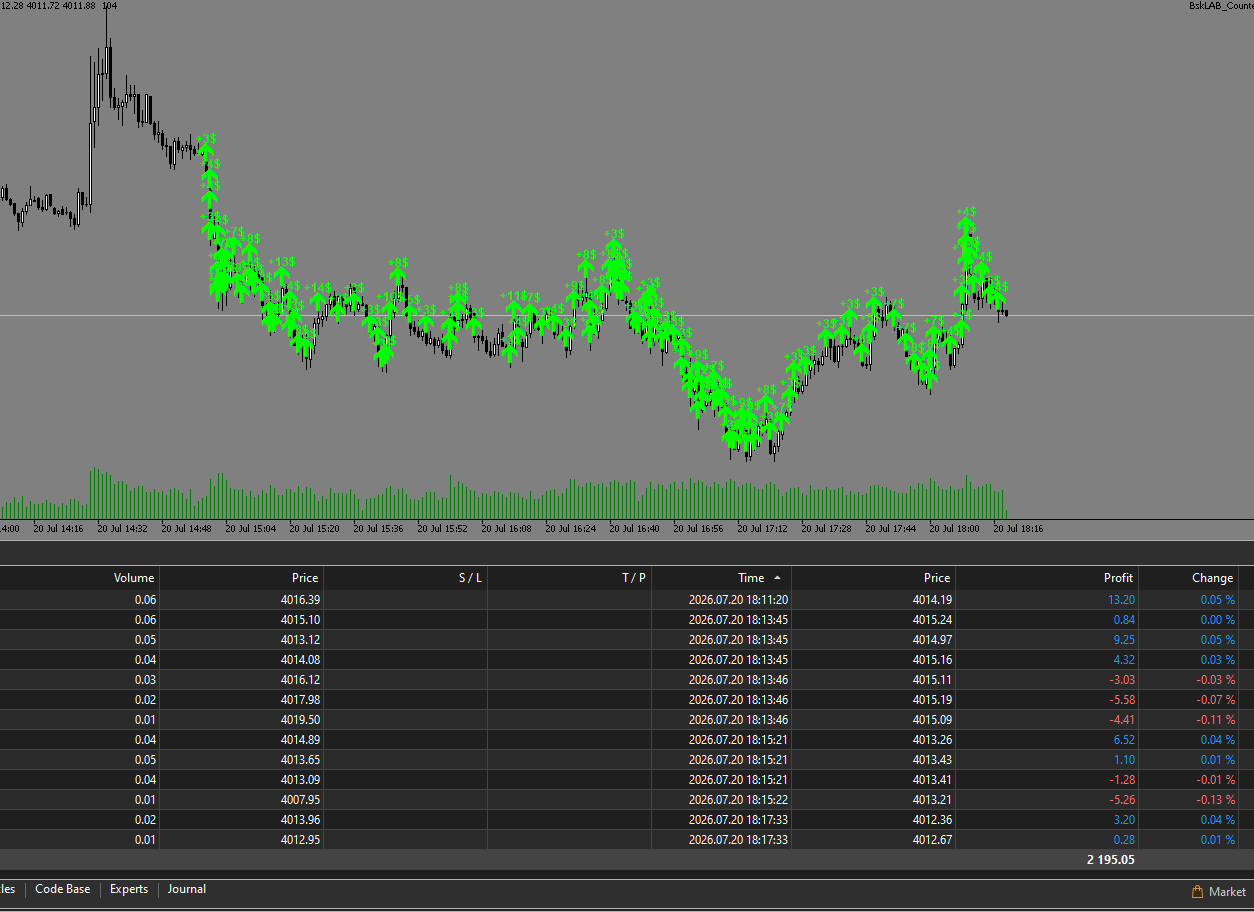Click the +14$ trade arrow marker
Viewport: 1254px width, 912px height.
[318, 300]
